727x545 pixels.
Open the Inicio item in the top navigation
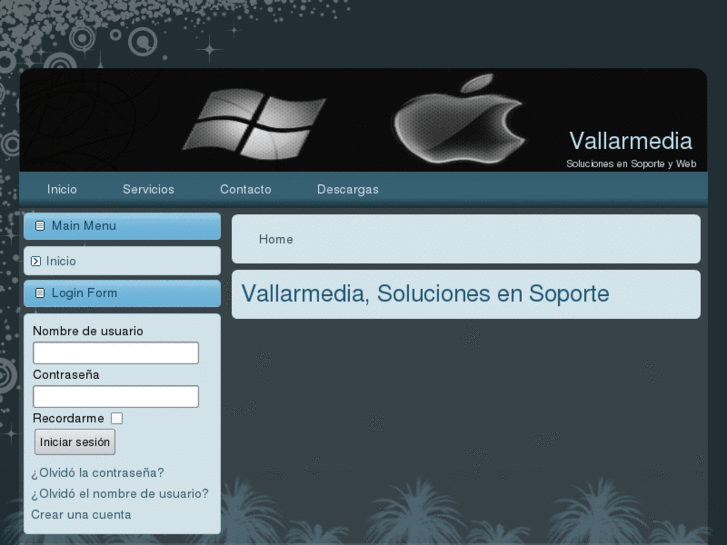click(x=62, y=189)
